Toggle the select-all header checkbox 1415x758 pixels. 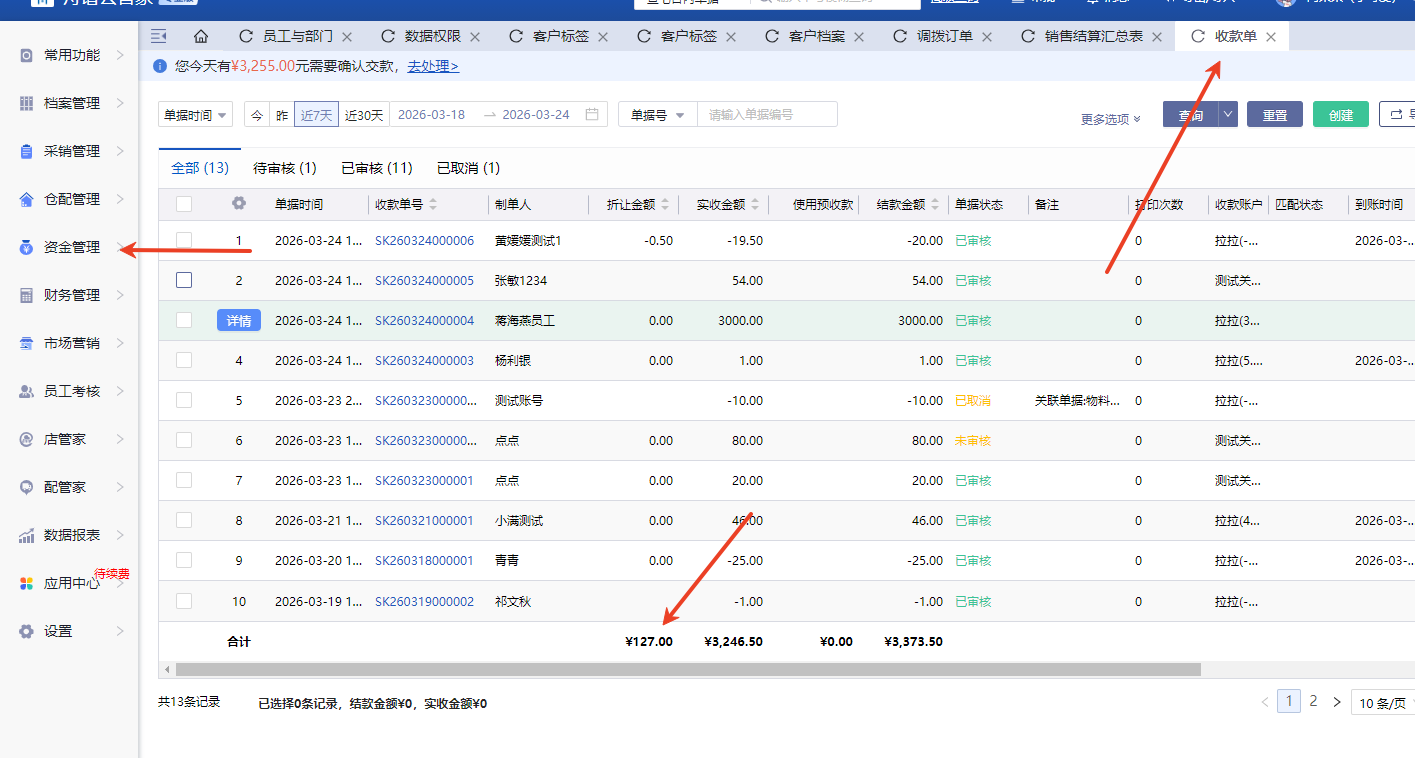click(184, 204)
